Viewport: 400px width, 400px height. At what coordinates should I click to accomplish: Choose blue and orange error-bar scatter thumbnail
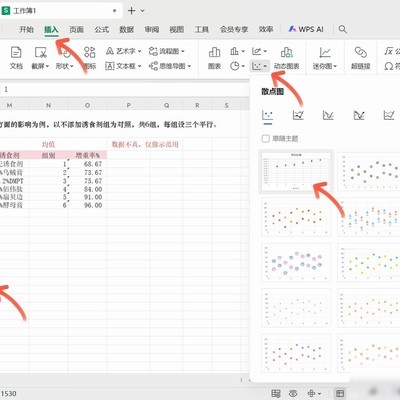click(x=368, y=217)
